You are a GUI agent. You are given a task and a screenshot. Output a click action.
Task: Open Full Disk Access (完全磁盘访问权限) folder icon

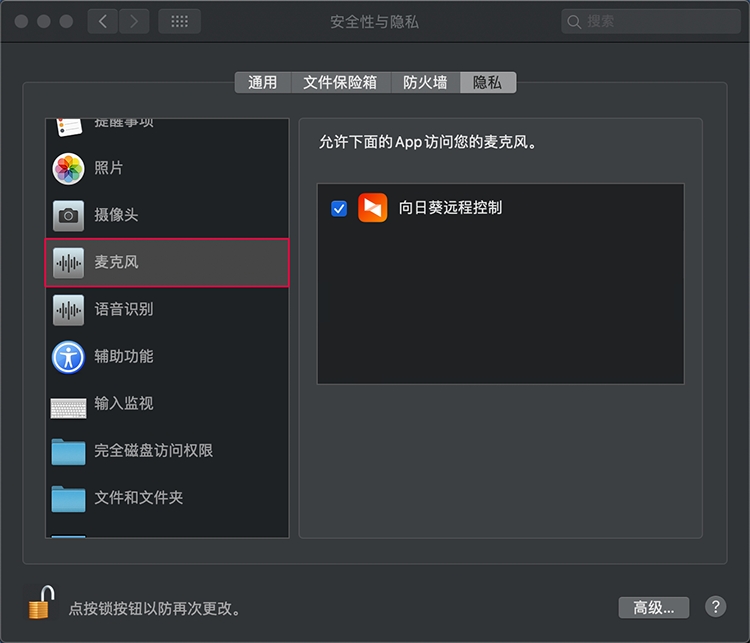tap(68, 451)
